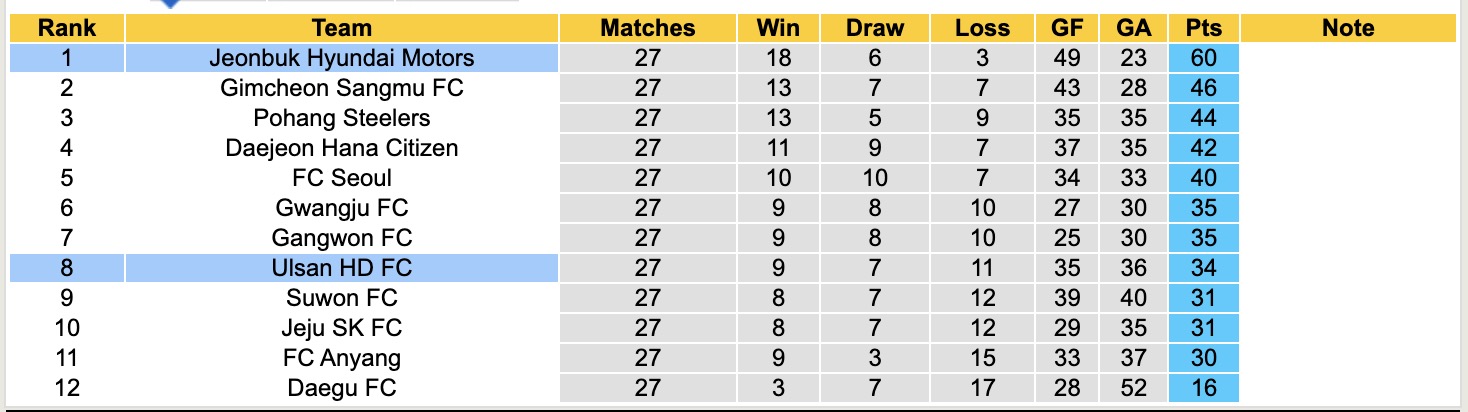This screenshot has width=1468, height=412.
Task: Choose FC Seoul in the standings
Action: pyautogui.click(x=342, y=178)
